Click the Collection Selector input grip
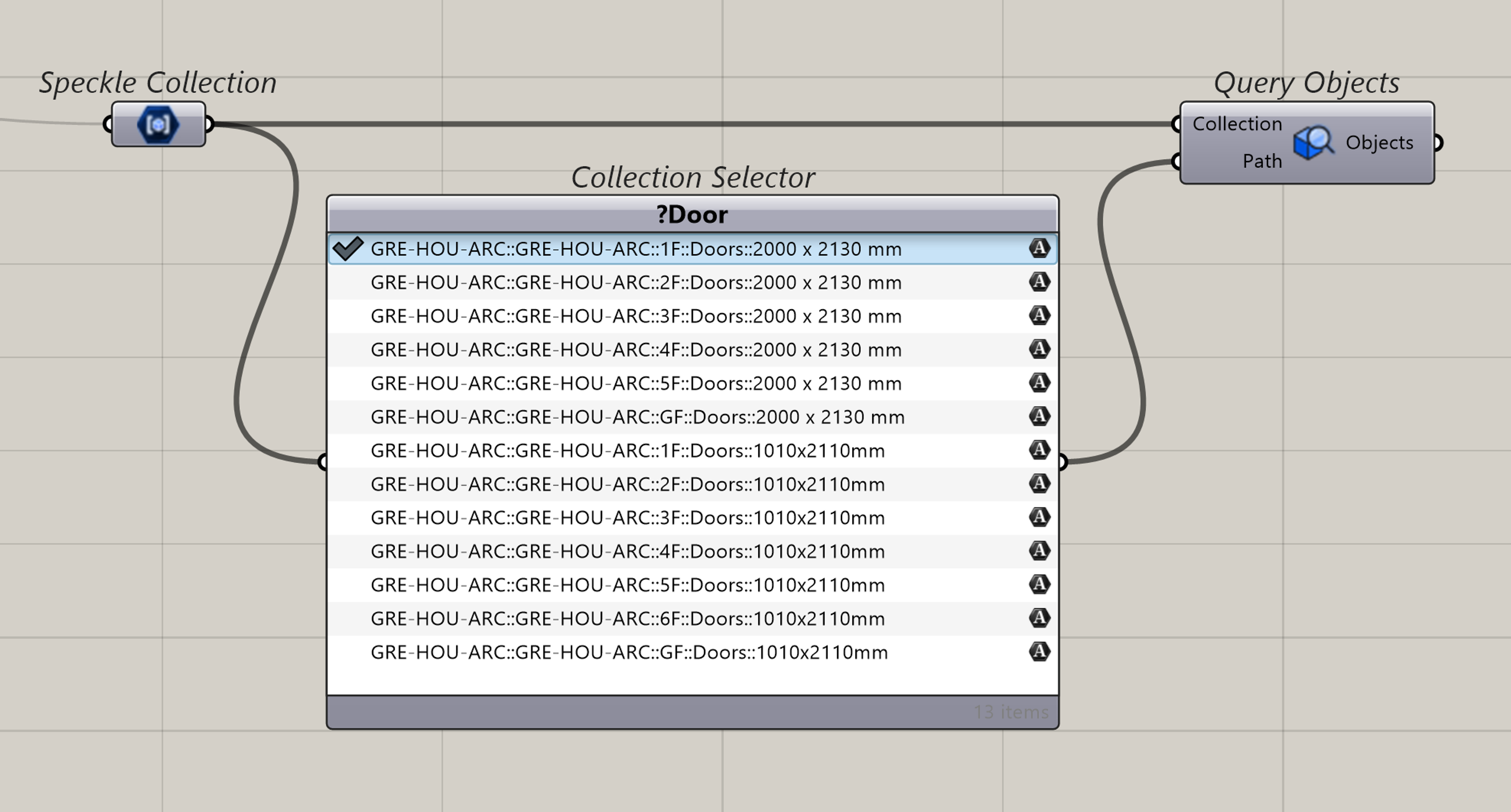The height and width of the screenshot is (812, 1511). (x=322, y=462)
